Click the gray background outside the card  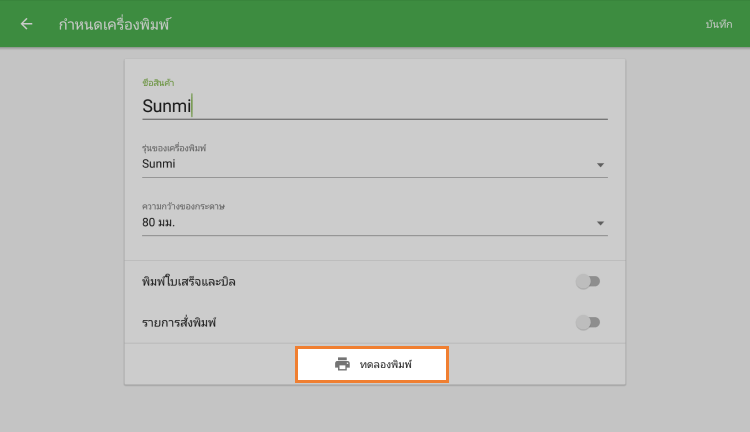point(60,250)
